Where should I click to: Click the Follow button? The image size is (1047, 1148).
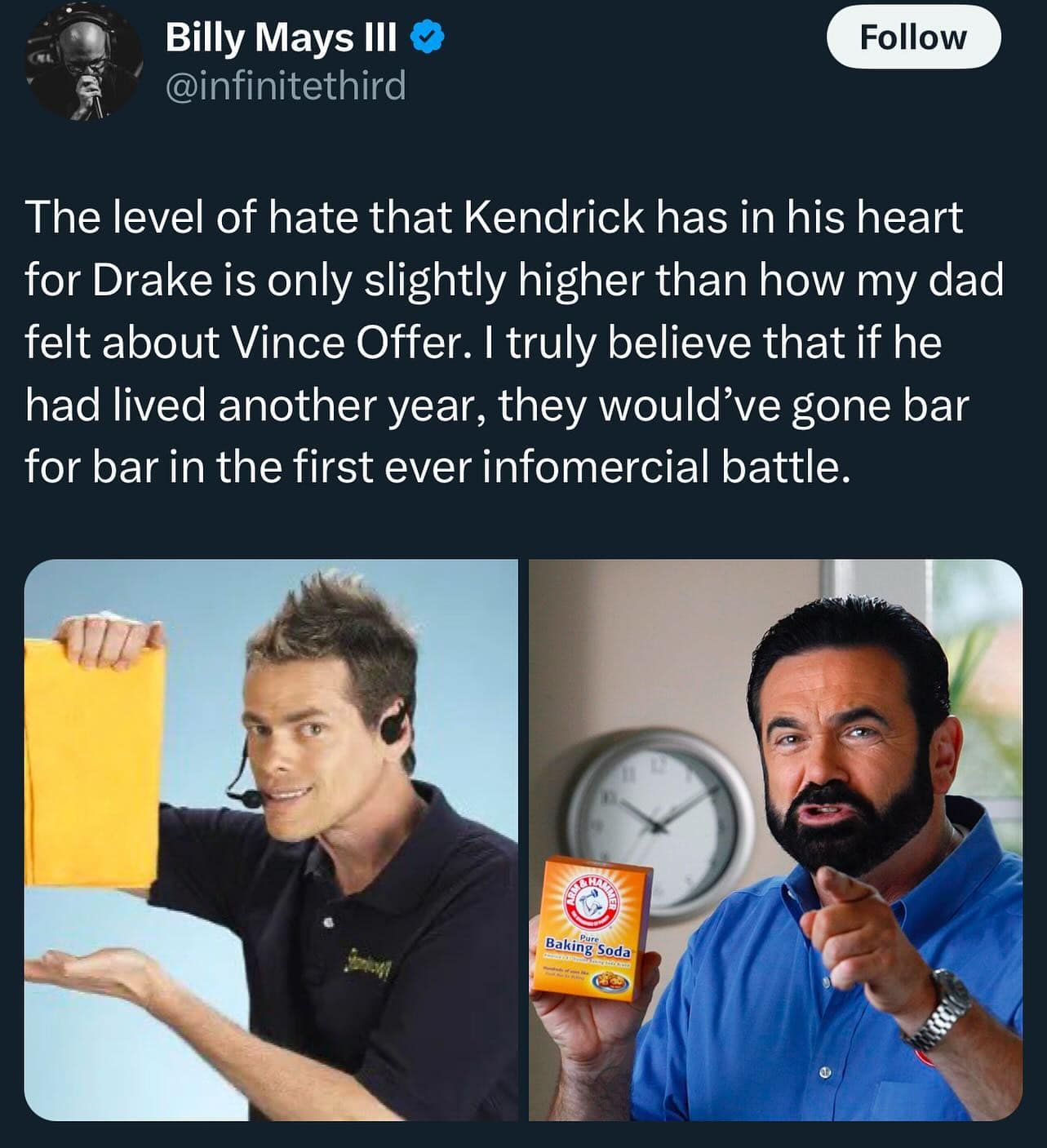click(x=913, y=38)
